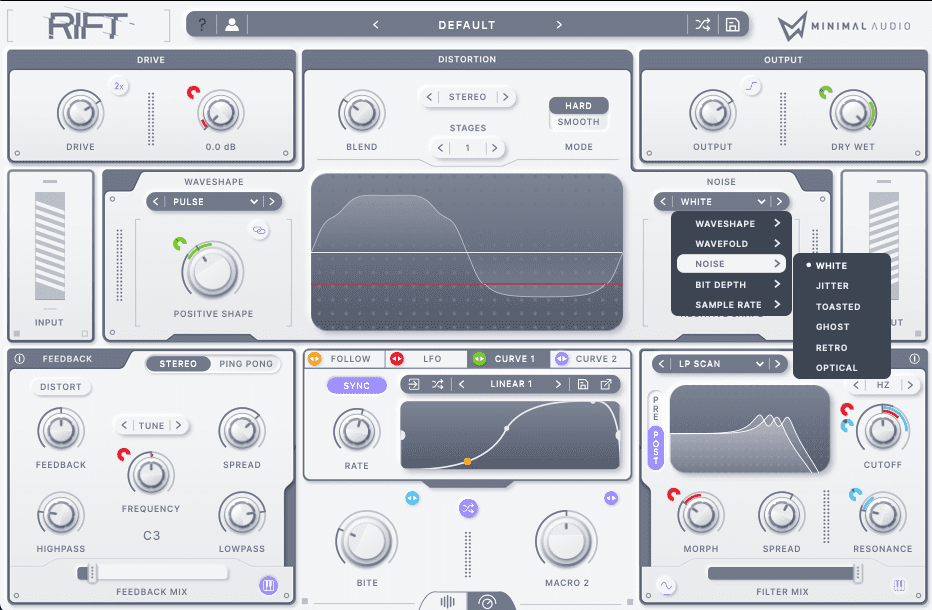Click the Distort button in Feedback
This screenshot has height=610, width=932.
[61, 387]
